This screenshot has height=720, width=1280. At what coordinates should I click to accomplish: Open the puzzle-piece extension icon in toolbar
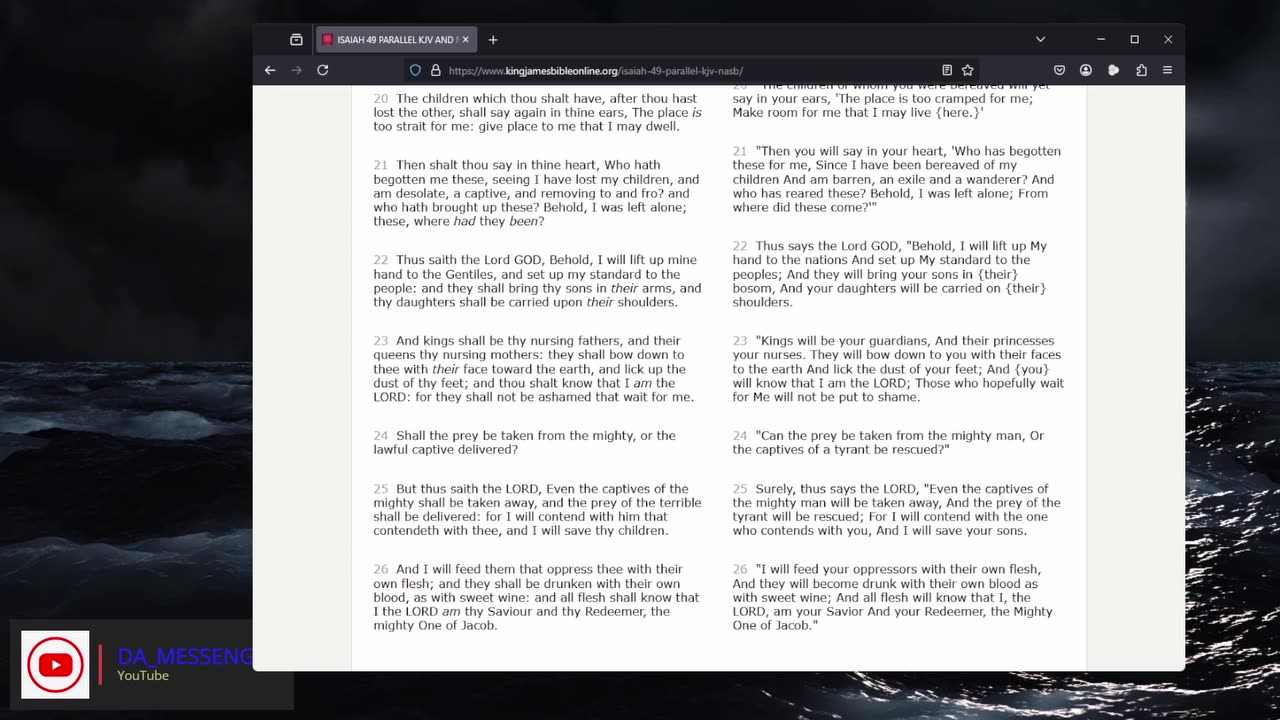pos(1114,70)
